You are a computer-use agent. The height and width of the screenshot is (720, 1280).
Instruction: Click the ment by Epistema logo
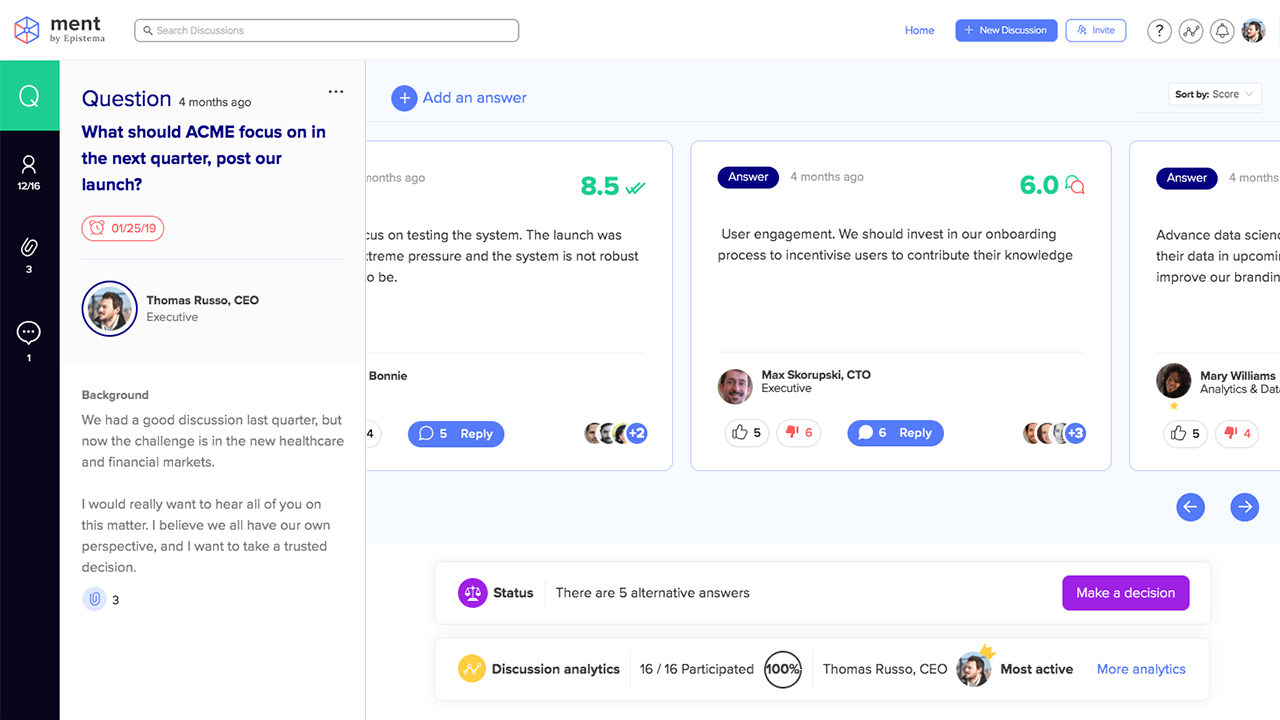(x=57, y=30)
